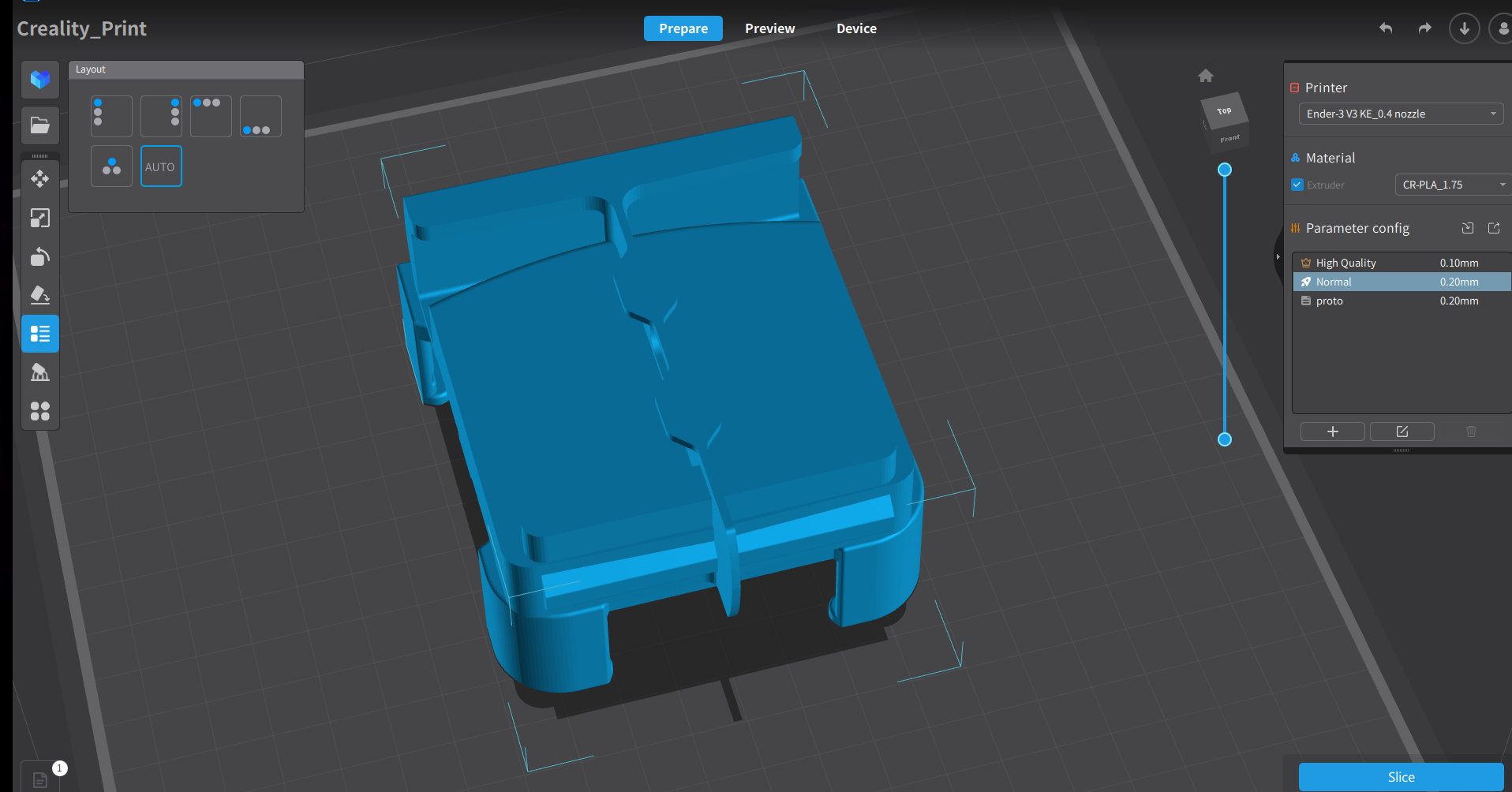Uncheck the Extruder checkbox
The image size is (1512, 792).
point(1297,185)
